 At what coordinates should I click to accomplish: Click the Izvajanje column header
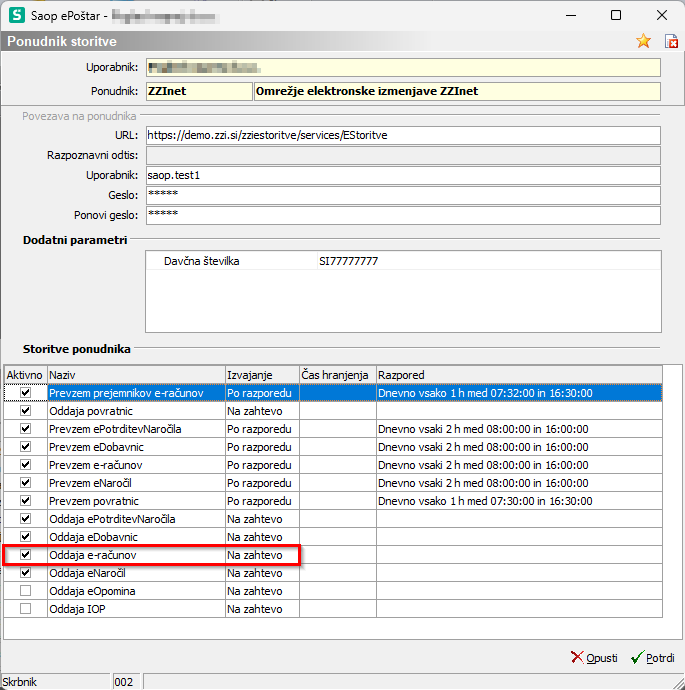263,375
